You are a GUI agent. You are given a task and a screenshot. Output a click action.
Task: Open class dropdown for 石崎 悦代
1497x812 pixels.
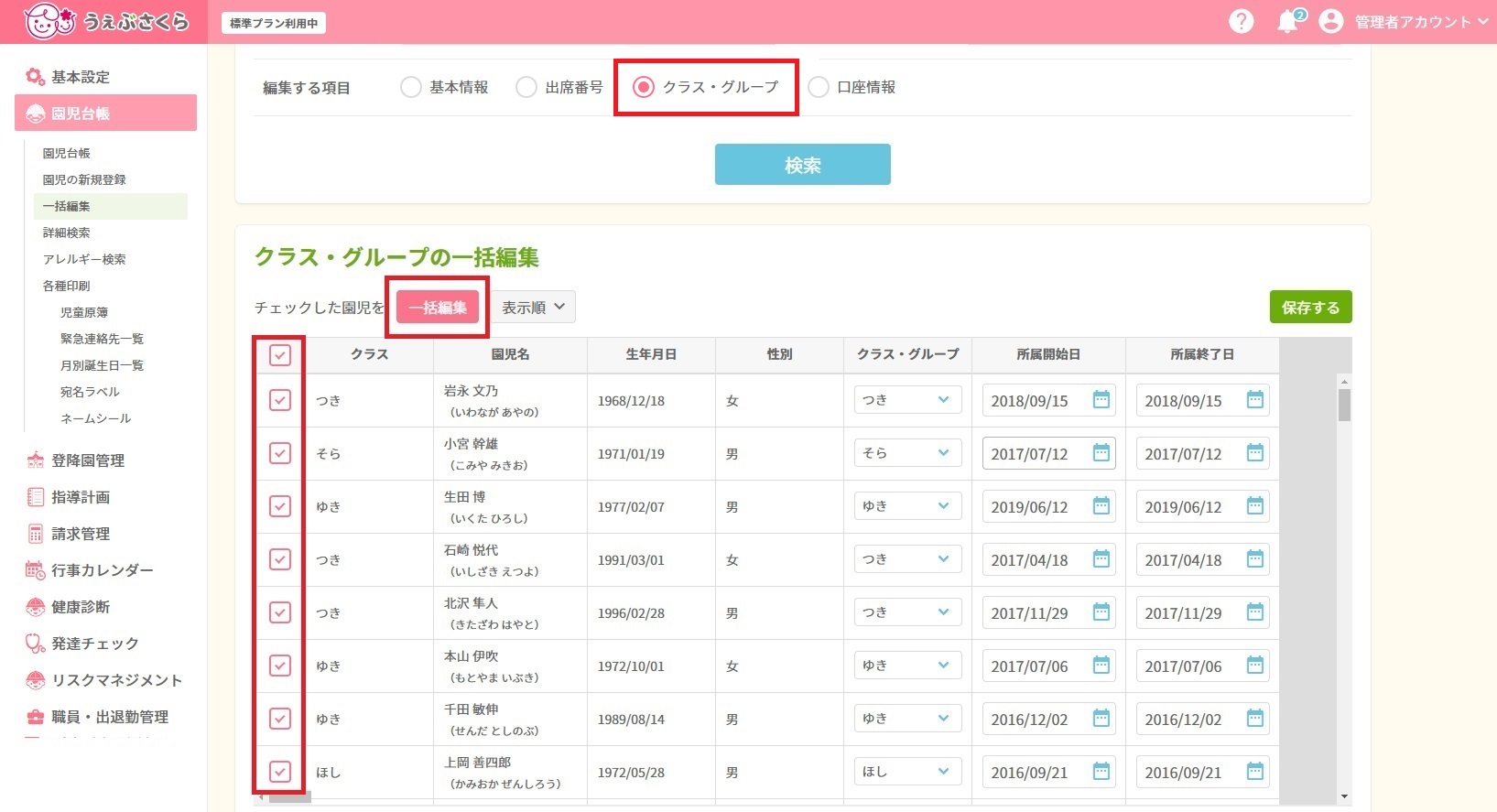point(907,559)
